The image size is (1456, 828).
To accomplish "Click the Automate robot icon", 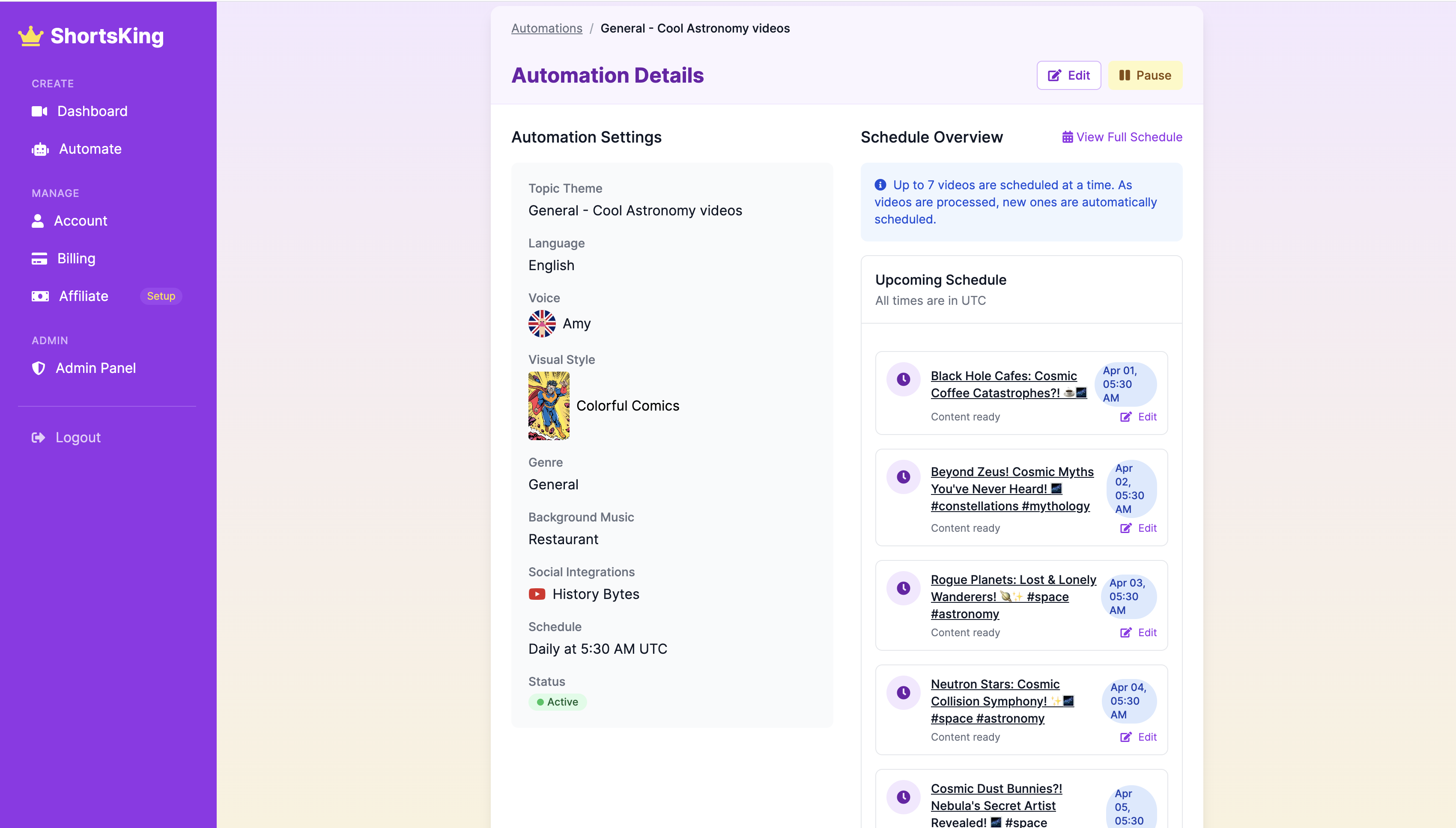I will click(40, 149).
